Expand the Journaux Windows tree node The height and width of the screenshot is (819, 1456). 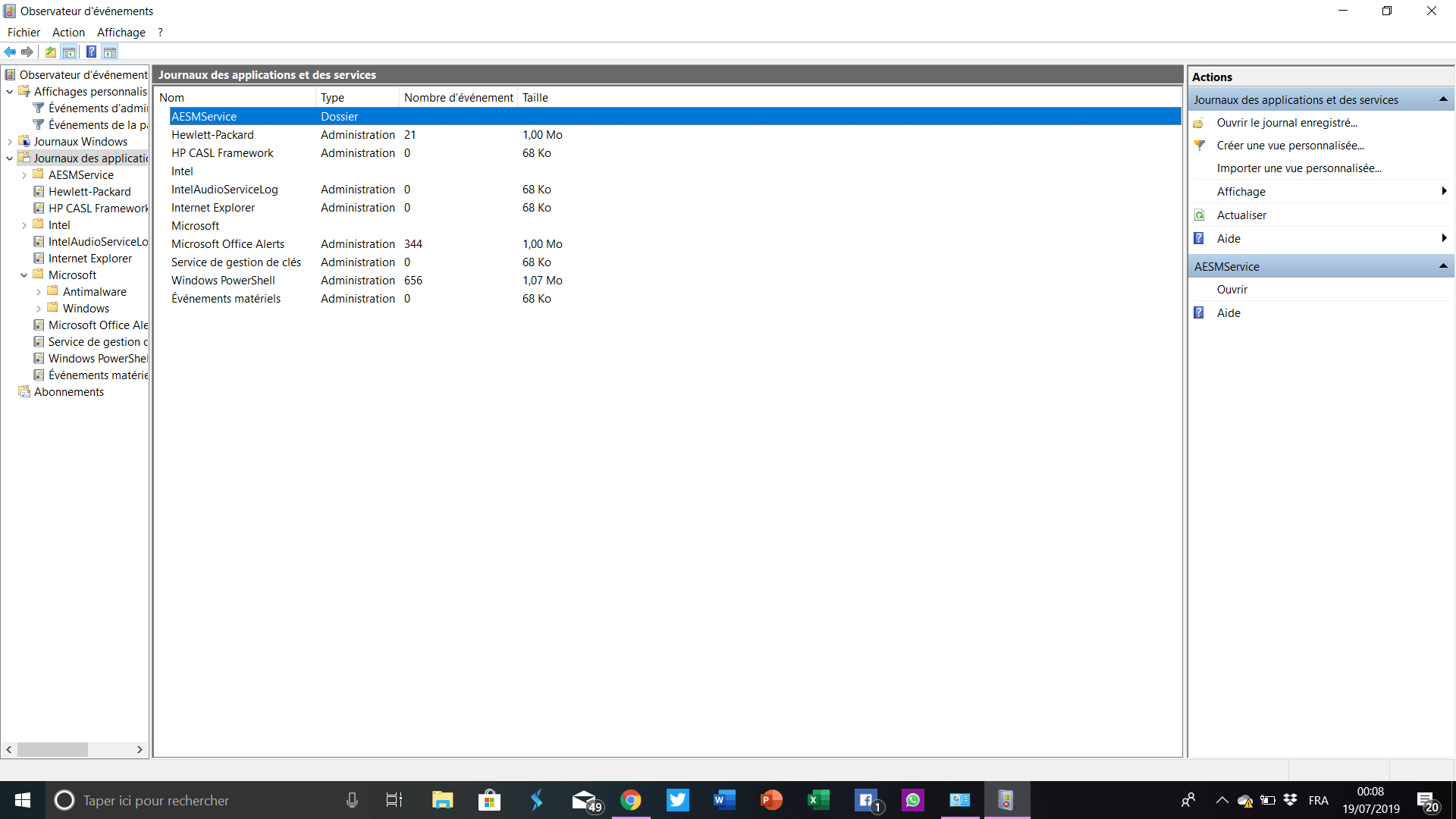coord(9,142)
